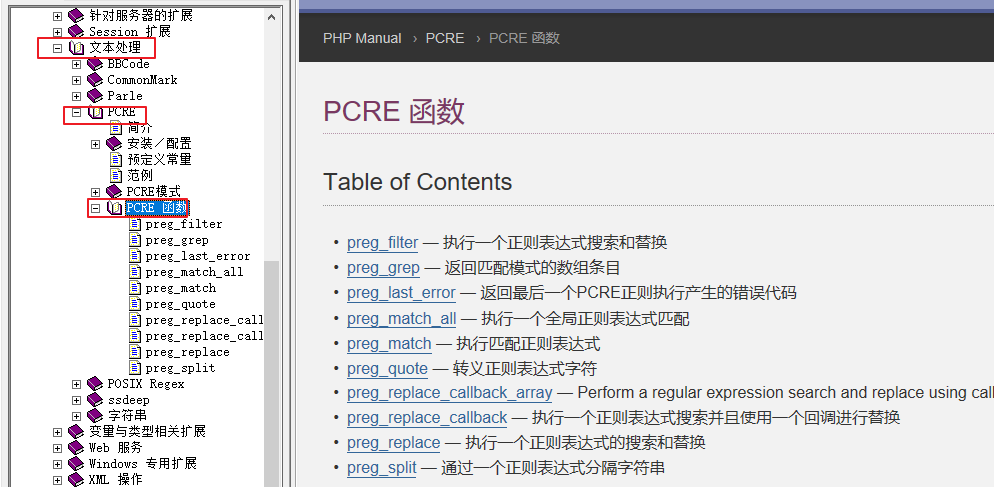Click the book icon beside ssdeep

click(95, 400)
